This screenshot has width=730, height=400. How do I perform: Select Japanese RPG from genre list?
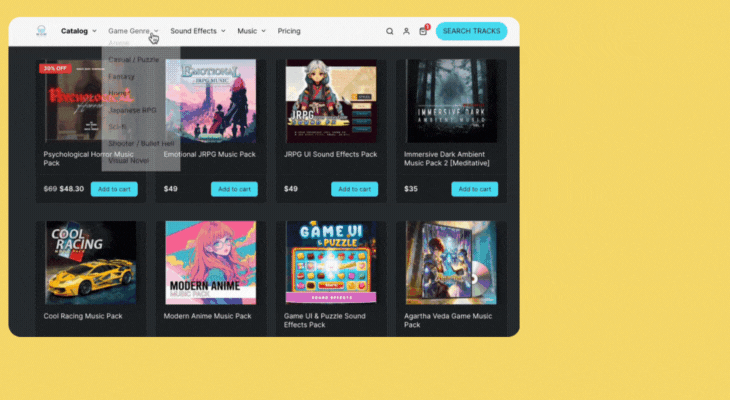point(132,110)
